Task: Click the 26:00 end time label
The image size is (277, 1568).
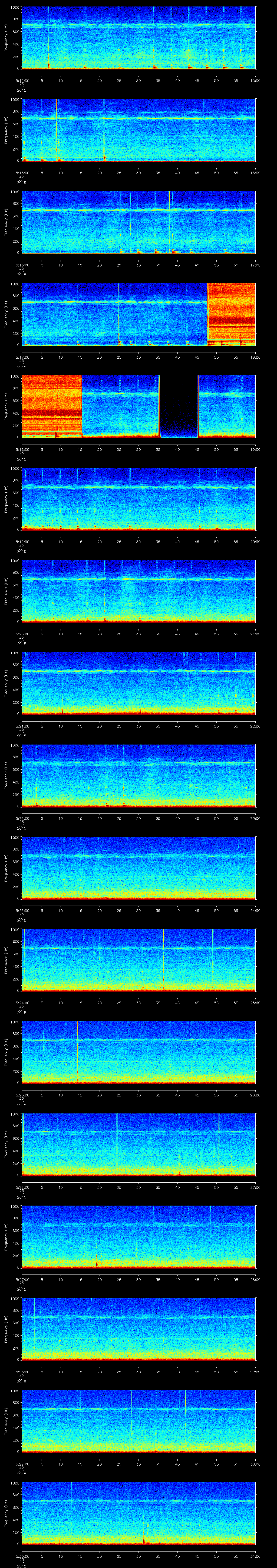Action: pos(255,1095)
